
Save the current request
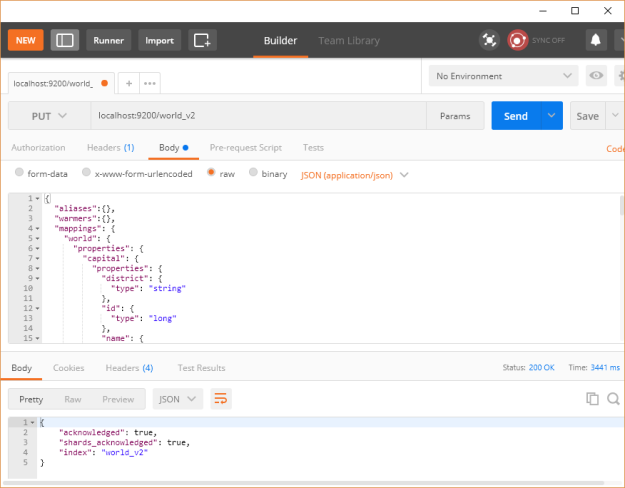click(588, 116)
